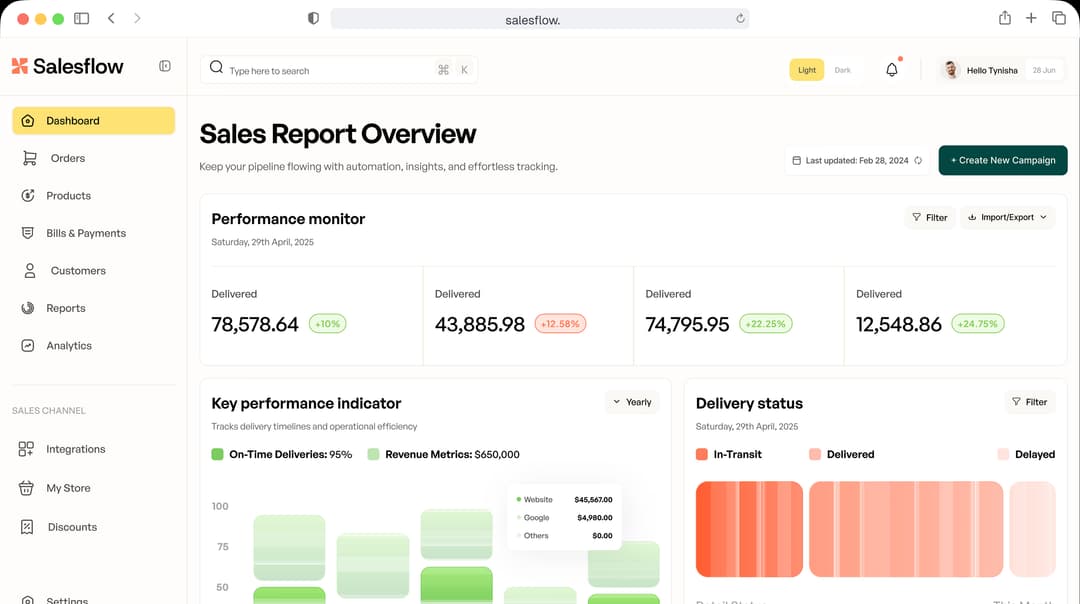Screen dimensions: 1080x604
Task: Open Products via its sidebar icon
Action: pyautogui.click(x=27, y=195)
